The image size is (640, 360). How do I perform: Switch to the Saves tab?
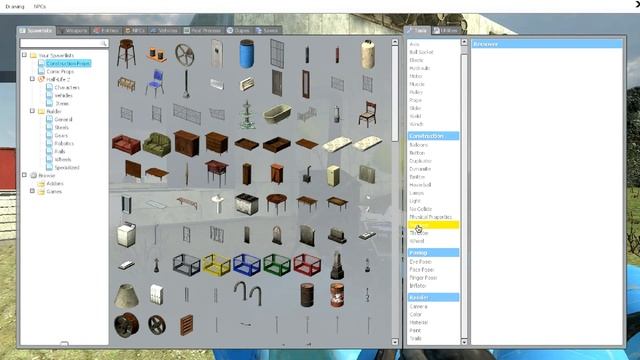click(x=267, y=30)
